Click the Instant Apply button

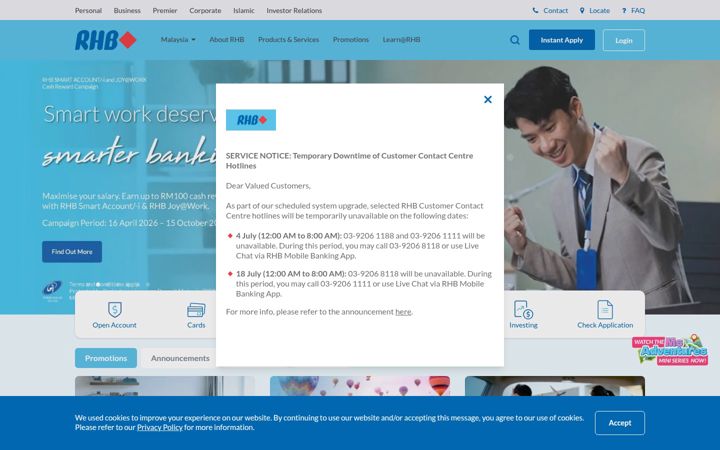click(x=562, y=40)
